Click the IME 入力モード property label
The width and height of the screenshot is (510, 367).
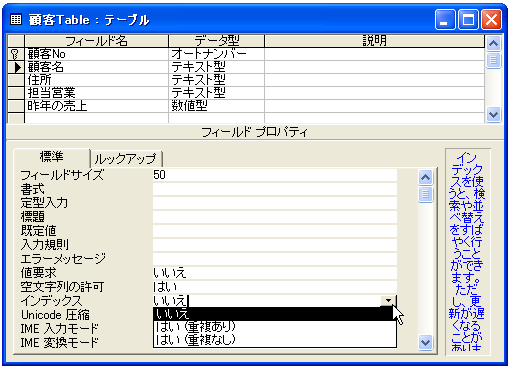pos(59,329)
